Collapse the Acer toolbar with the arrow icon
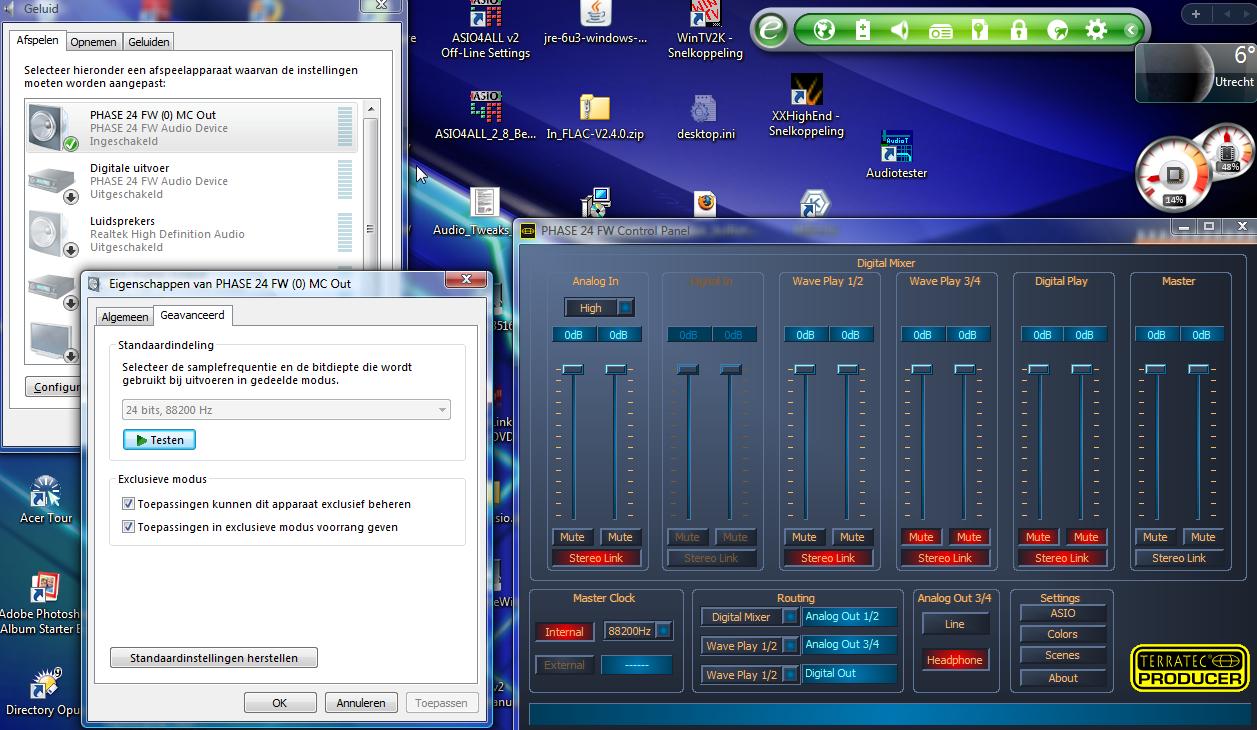1257x730 pixels. coord(1132,30)
